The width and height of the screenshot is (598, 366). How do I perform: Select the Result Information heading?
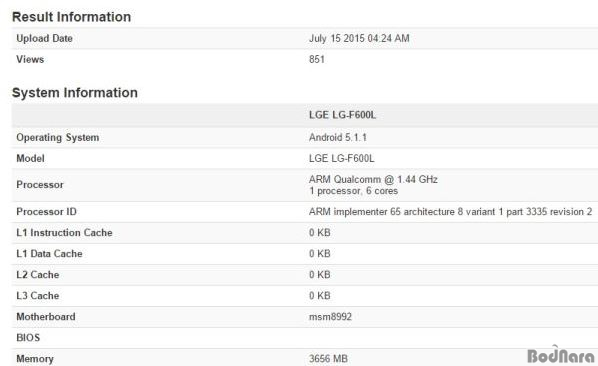click(71, 17)
